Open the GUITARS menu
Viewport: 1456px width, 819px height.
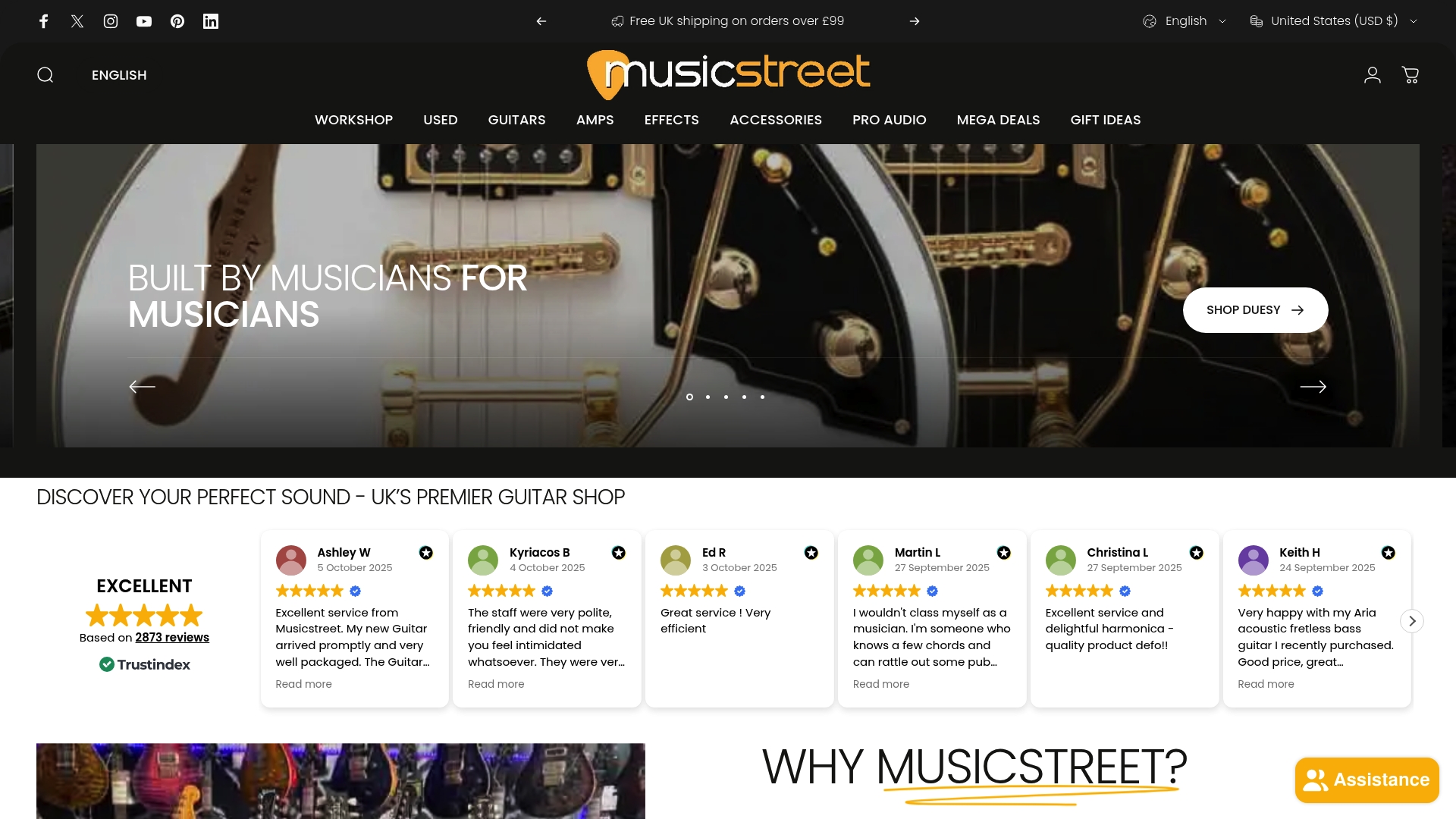click(516, 120)
